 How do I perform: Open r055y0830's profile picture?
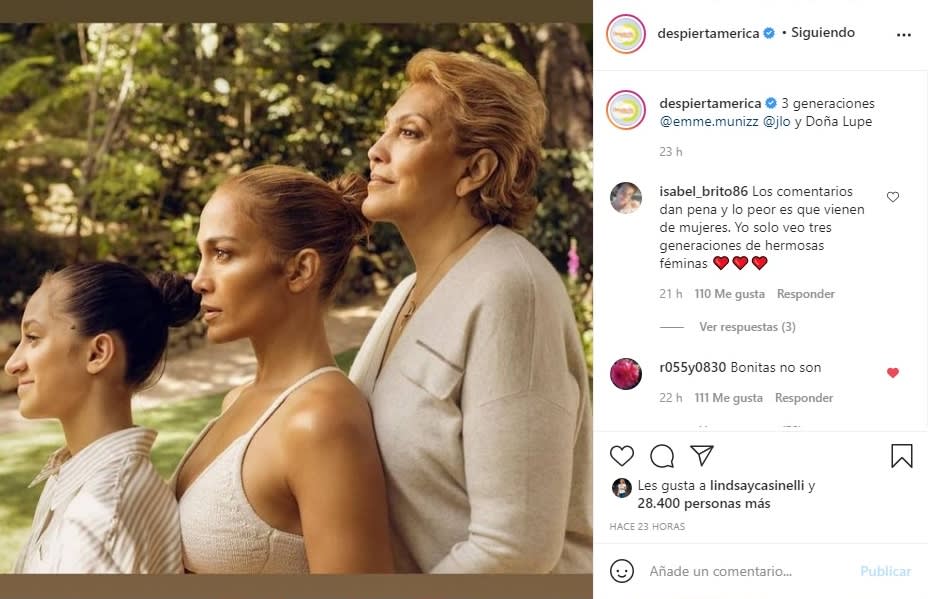(x=626, y=373)
